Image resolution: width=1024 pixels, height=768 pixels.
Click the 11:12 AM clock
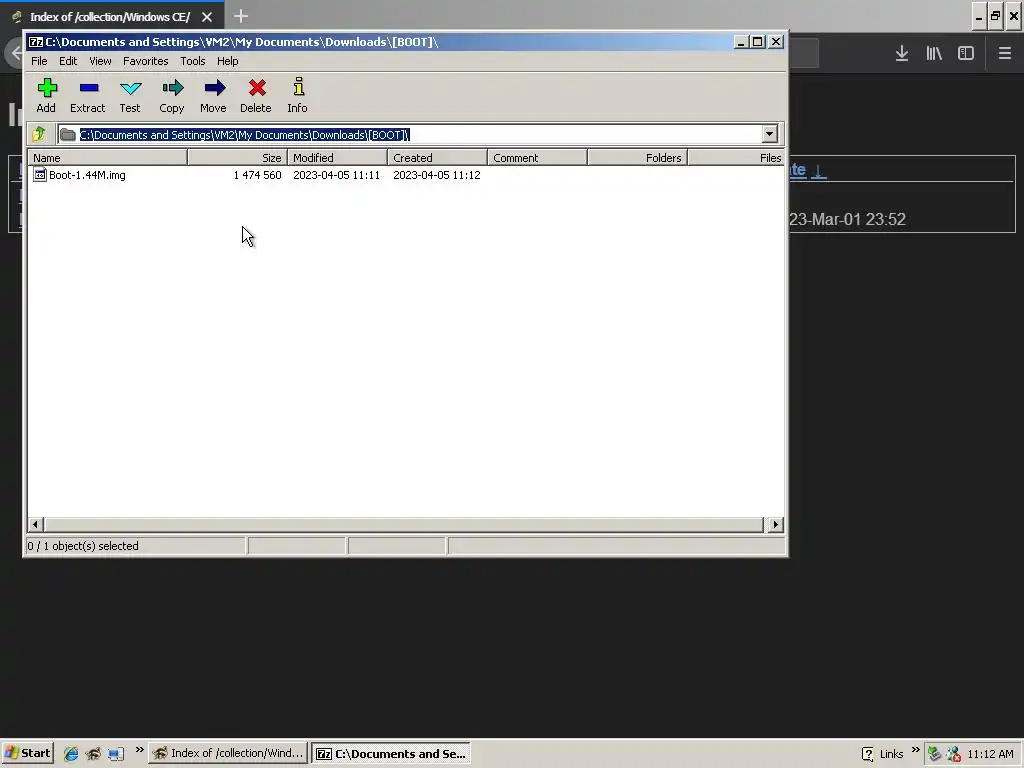click(x=990, y=754)
